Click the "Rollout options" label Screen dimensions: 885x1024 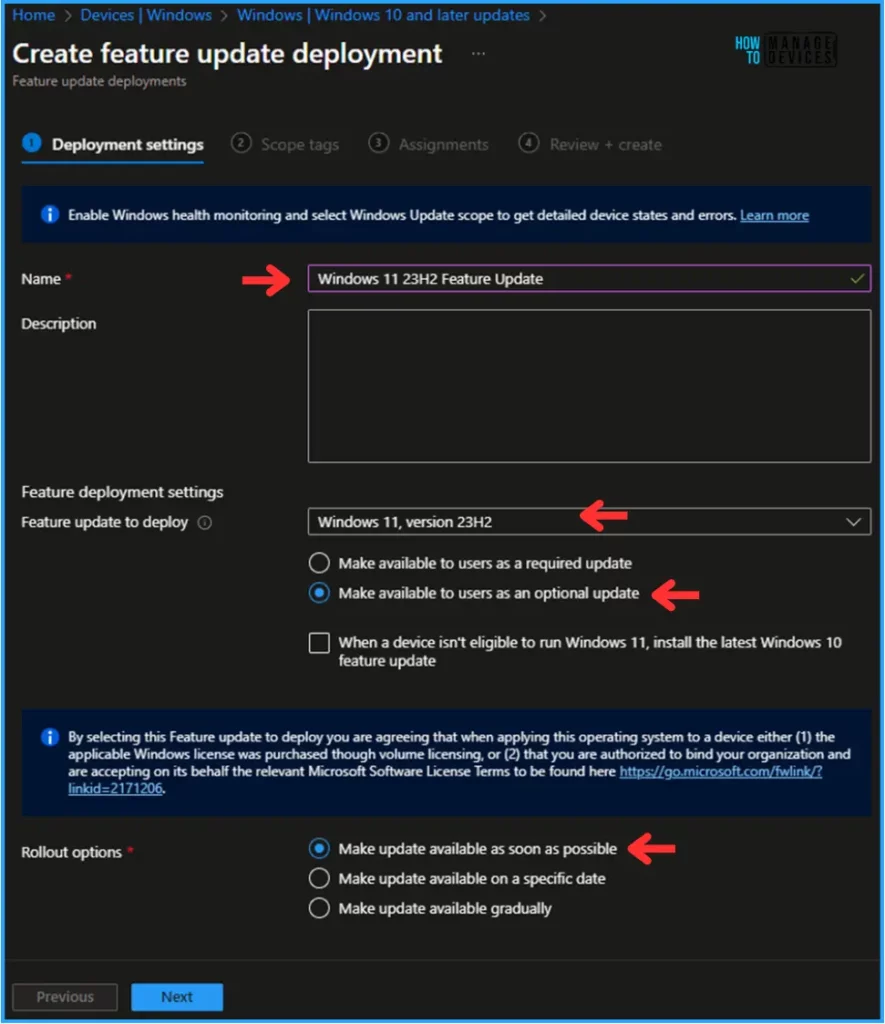(71, 852)
